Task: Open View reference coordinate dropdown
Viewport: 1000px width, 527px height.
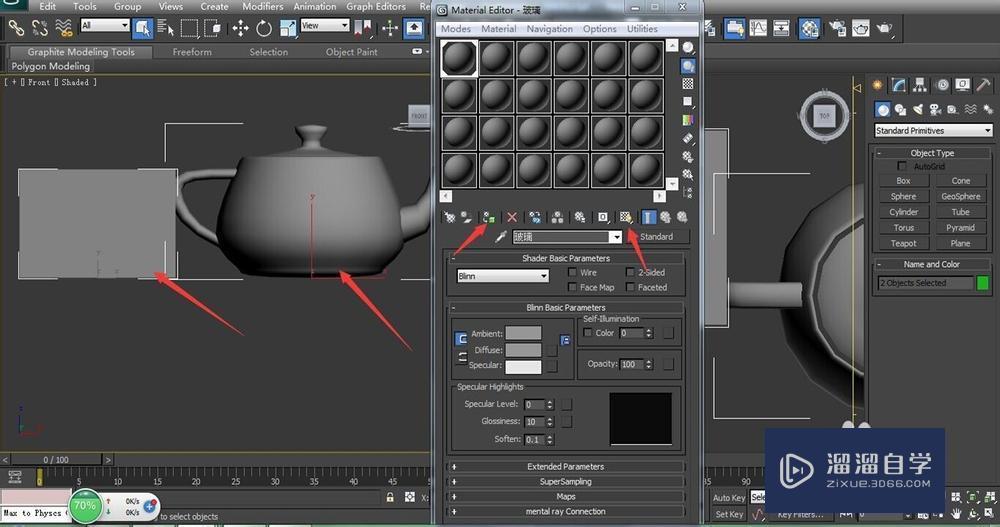Action: click(x=325, y=26)
